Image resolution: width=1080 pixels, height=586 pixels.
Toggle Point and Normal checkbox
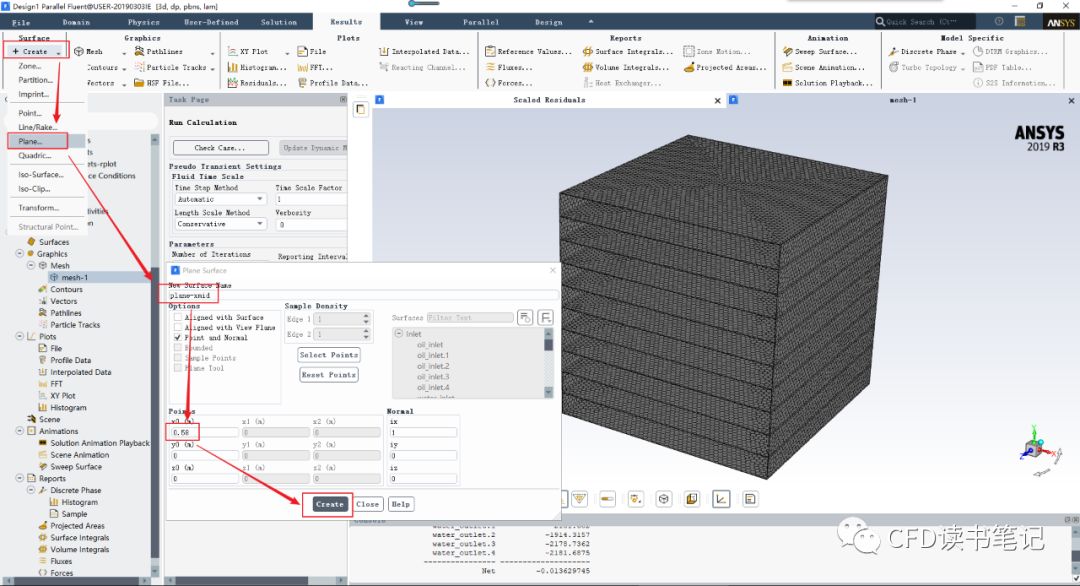(x=178, y=338)
